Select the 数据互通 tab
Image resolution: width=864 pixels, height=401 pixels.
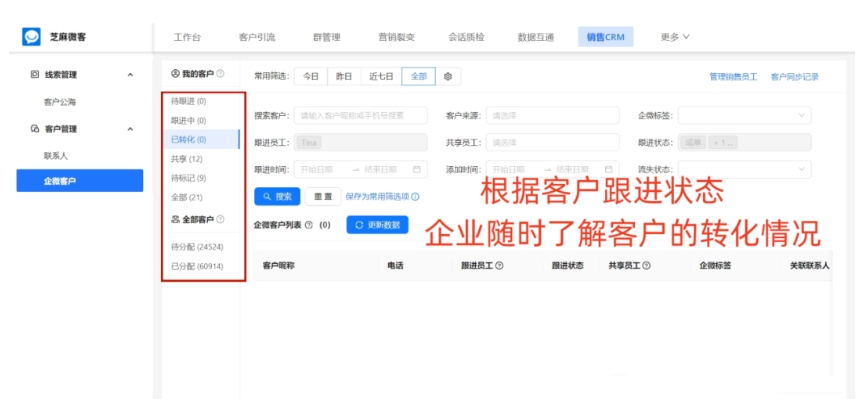click(x=536, y=37)
